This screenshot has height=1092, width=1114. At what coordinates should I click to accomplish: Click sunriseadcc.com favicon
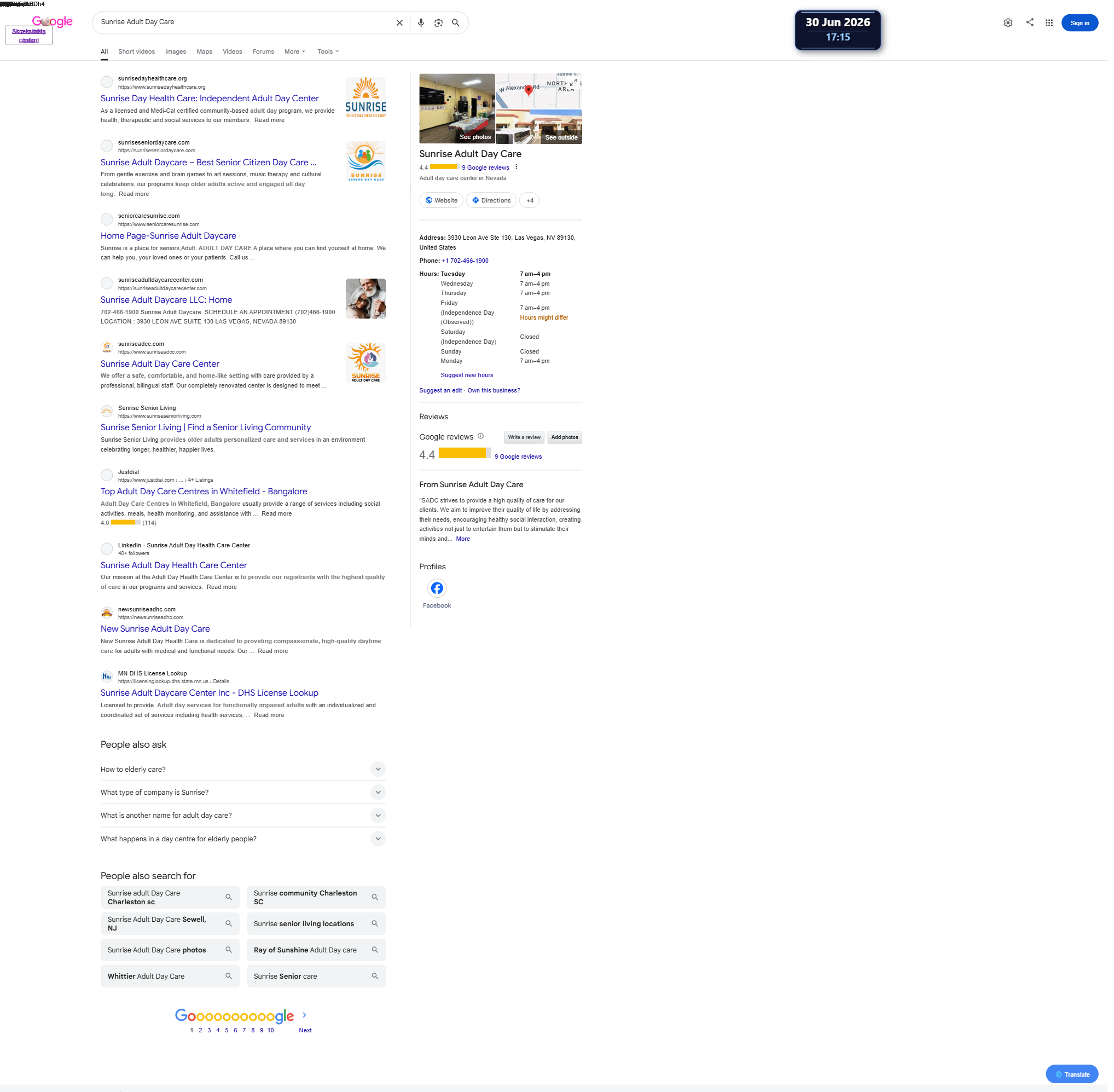tap(107, 347)
